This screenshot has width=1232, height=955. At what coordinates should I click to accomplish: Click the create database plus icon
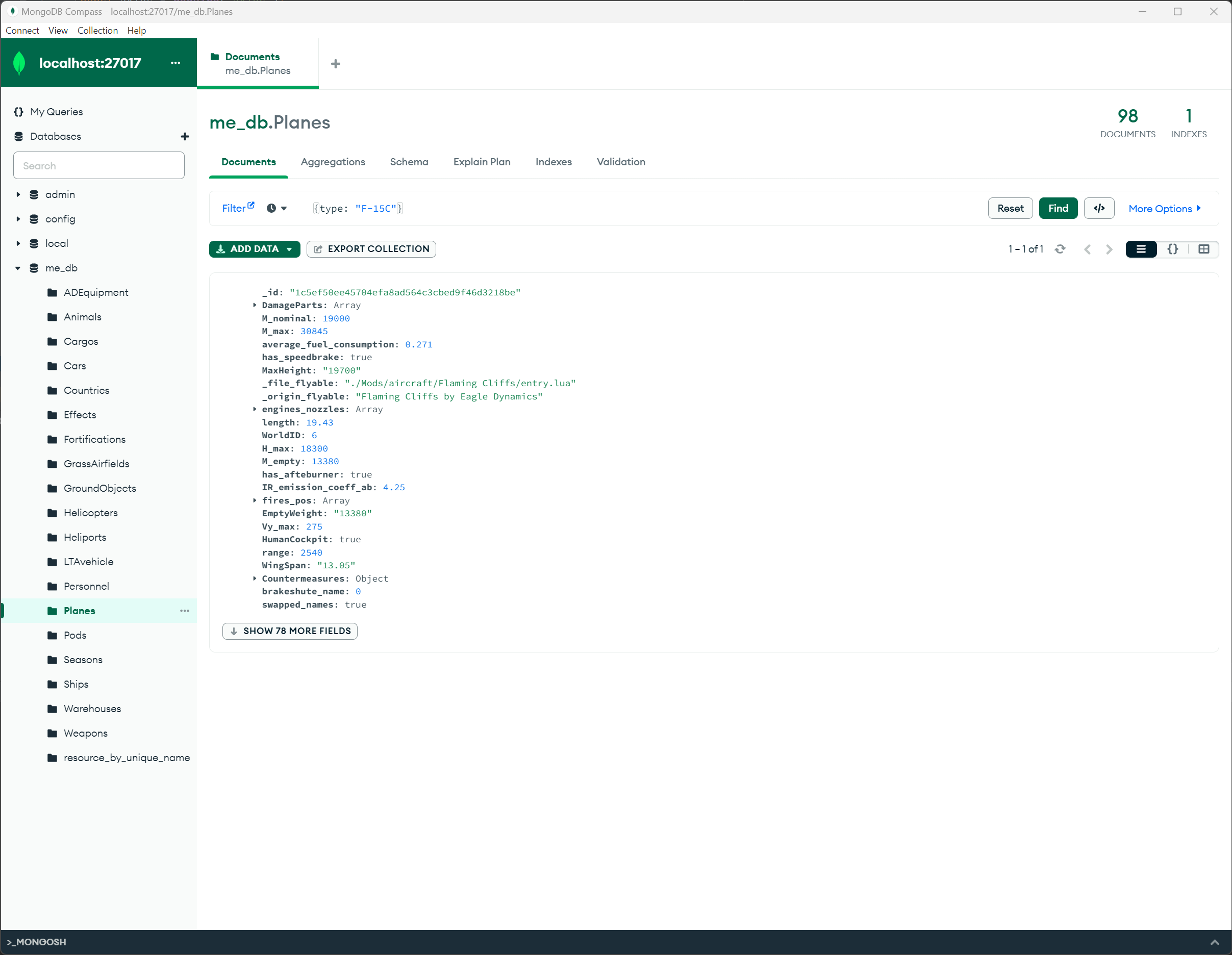click(185, 137)
